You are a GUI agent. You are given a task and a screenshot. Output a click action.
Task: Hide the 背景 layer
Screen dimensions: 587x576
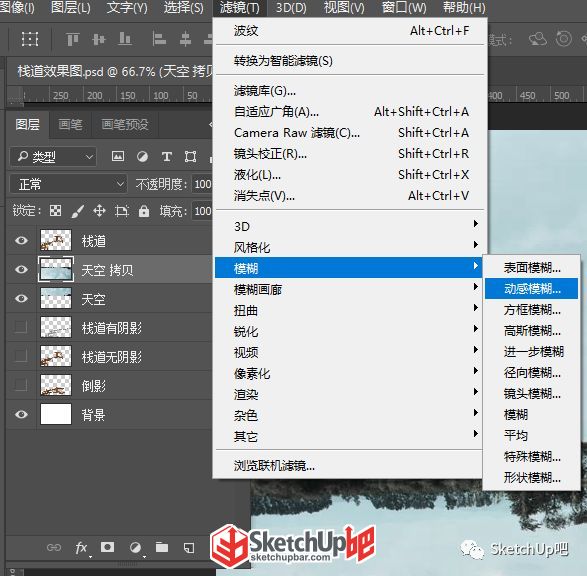click(x=21, y=414)
